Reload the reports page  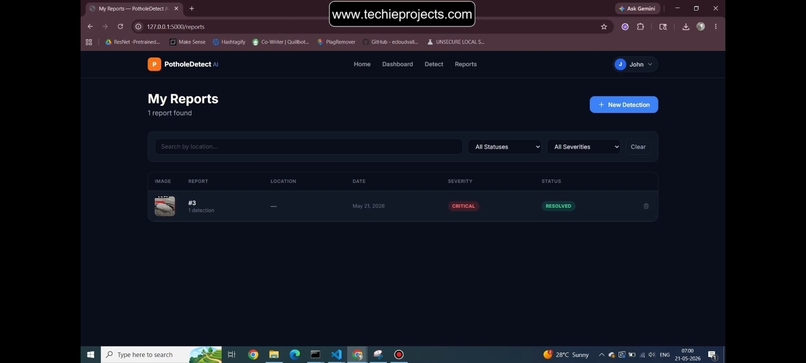coord(120,27)
